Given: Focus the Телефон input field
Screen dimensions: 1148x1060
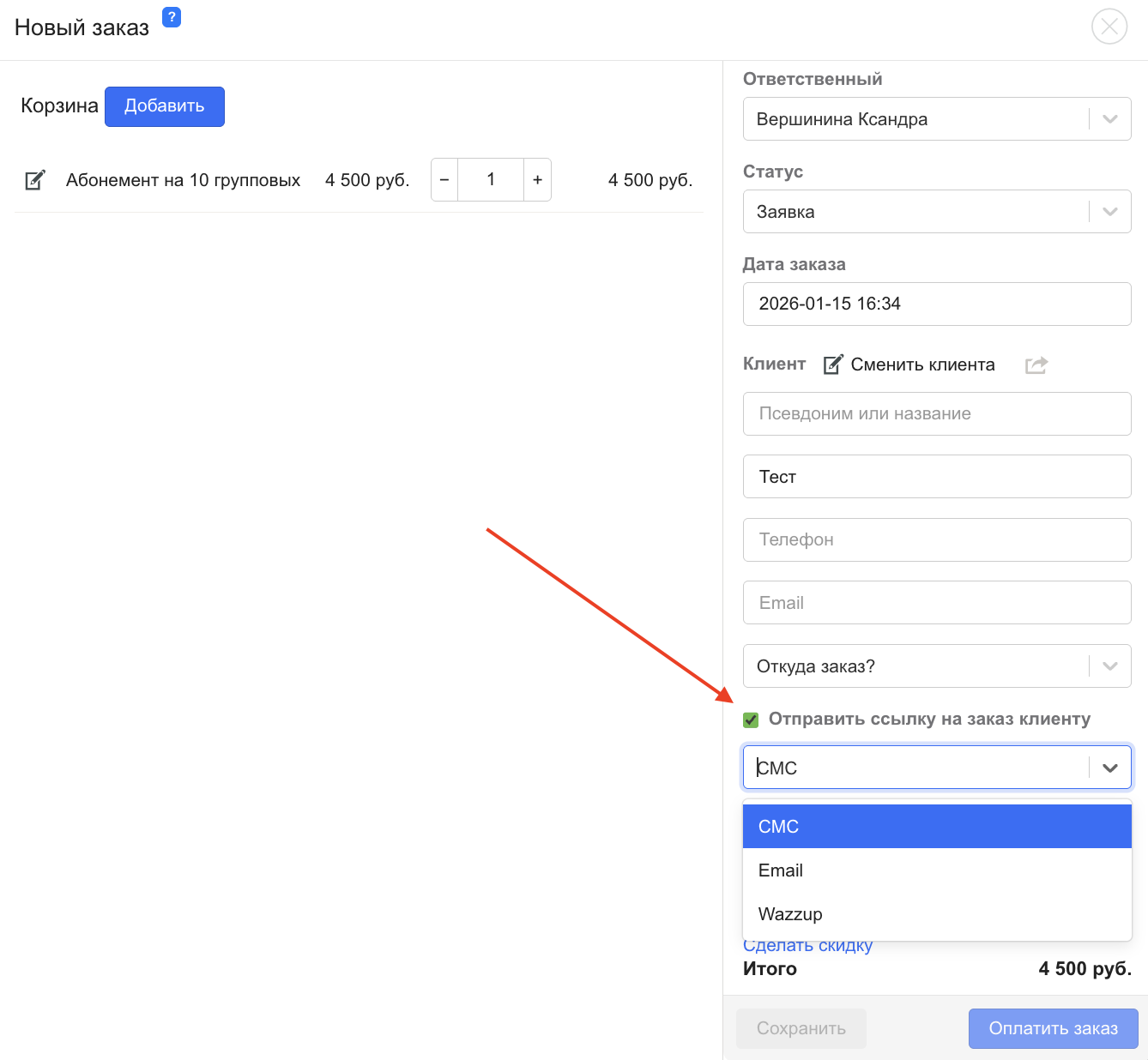Looking at the screenshot, I should 936,540.
